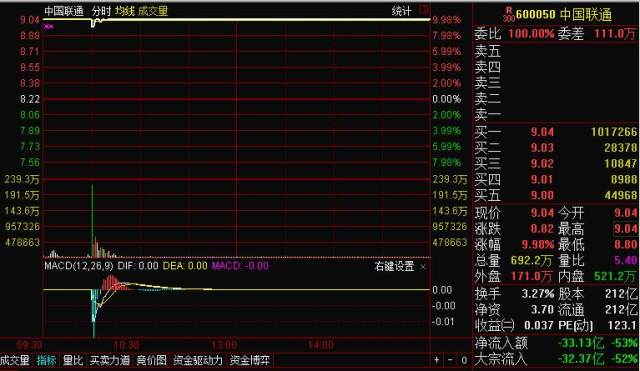Image resolution: width=640 pixels, height=371 pixels.
Task: Open 右键设置 for the MACD panel
Action: [x=394, y=267]
